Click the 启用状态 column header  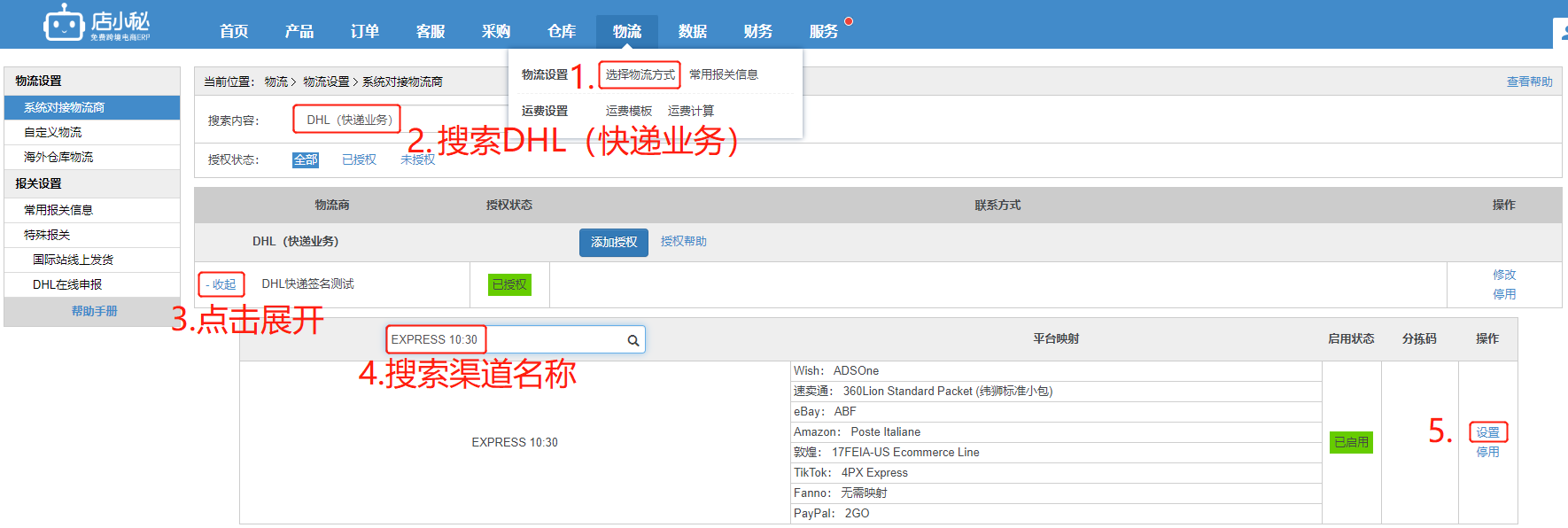[1351, 338]
